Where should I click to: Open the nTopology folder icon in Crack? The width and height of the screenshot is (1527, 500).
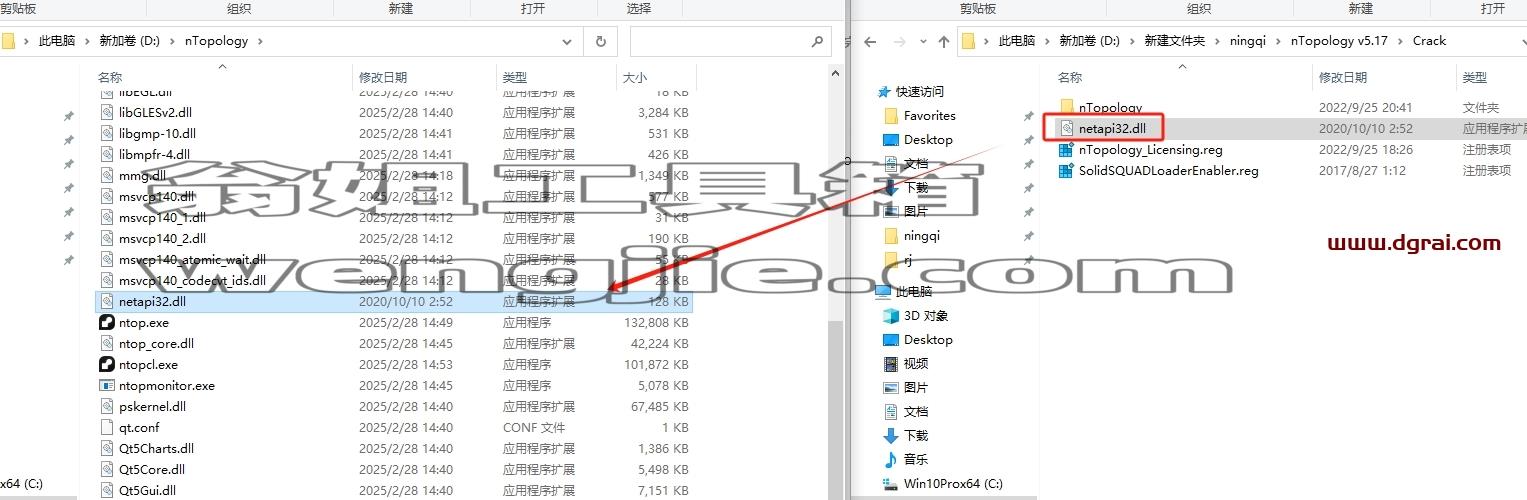pyautogui.click(x=1067, y=107)
